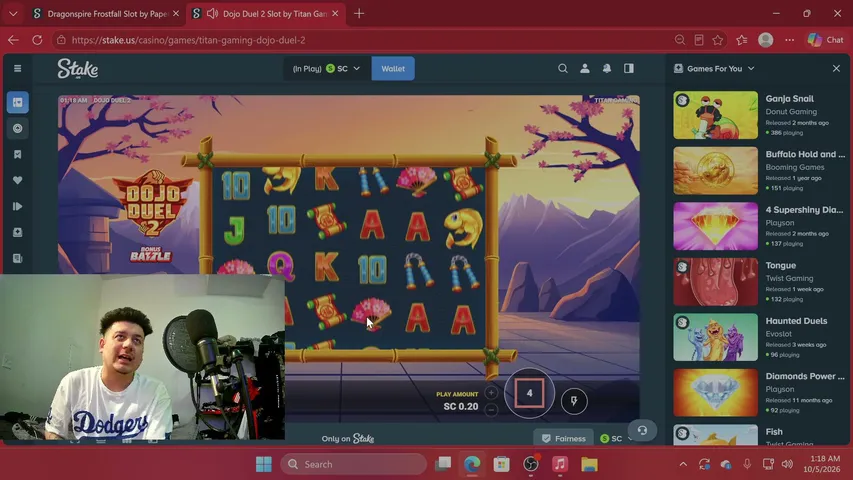This screenshot has width=853, height=480.
Task: Open the Tongue game title
Action: (x=781, y=266)
